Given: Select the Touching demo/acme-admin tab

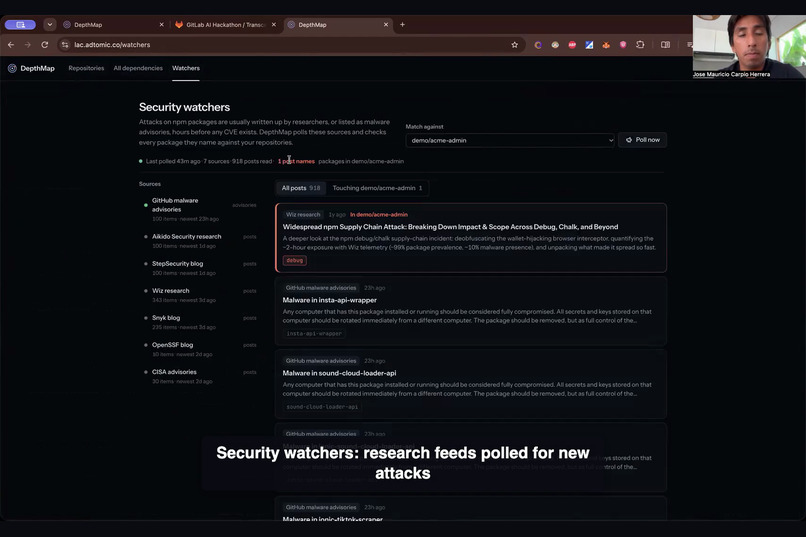Looking at the screenshot, I should [x=377, y=188].
